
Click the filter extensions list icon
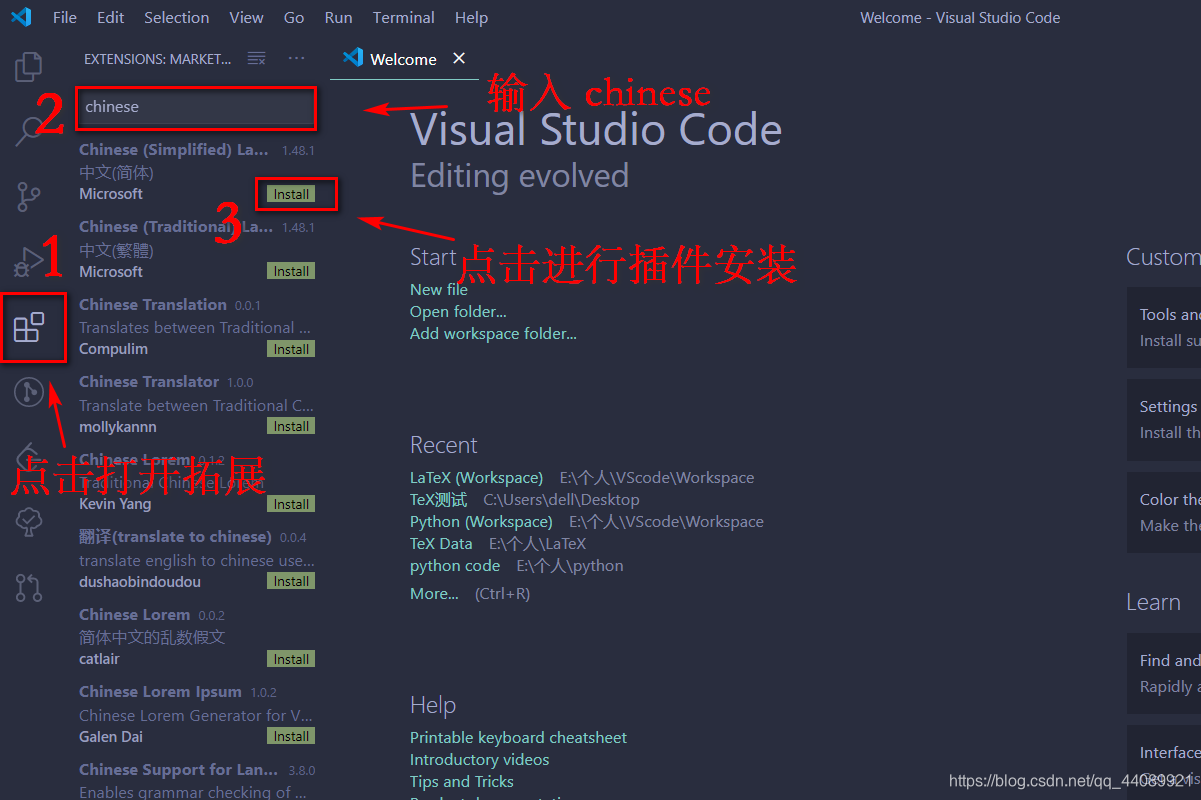point(257,59)
